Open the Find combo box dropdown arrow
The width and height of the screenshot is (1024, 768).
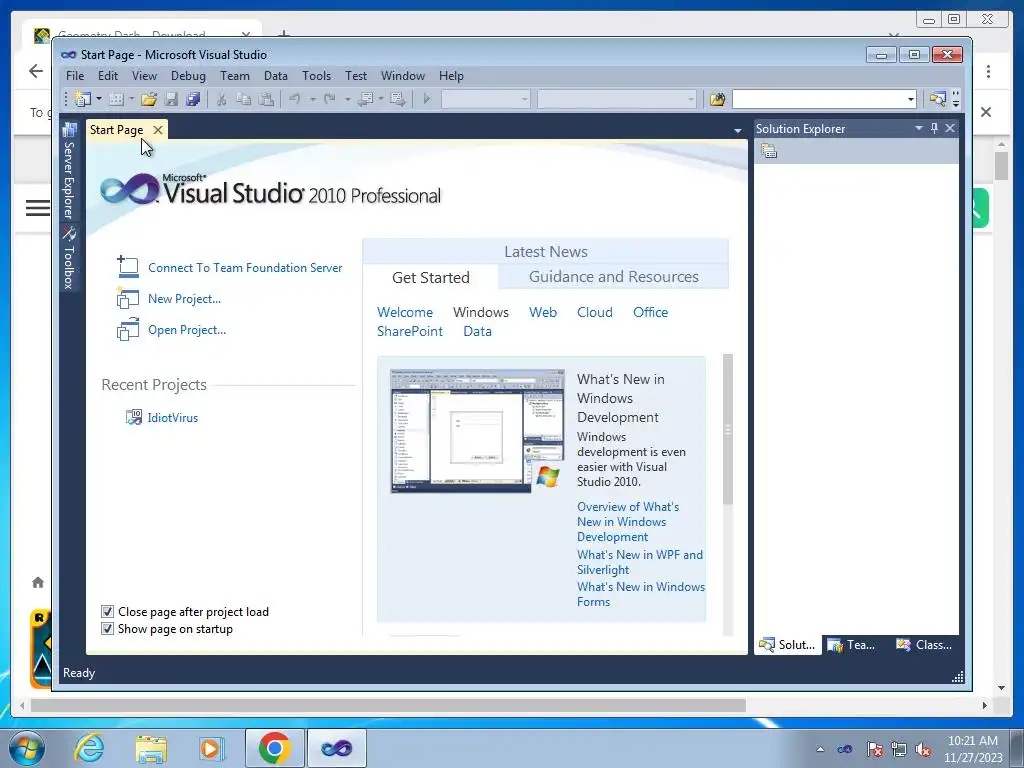911,99
